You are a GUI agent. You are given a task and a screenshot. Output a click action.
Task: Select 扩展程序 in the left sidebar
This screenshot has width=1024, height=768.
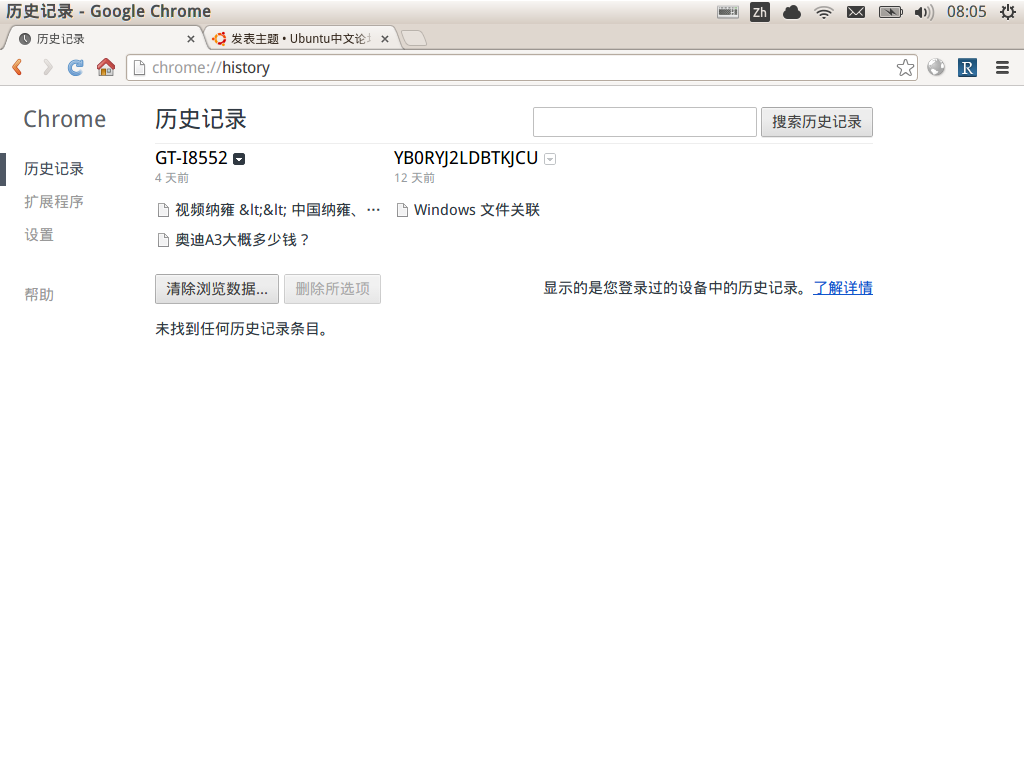(54, 202)
